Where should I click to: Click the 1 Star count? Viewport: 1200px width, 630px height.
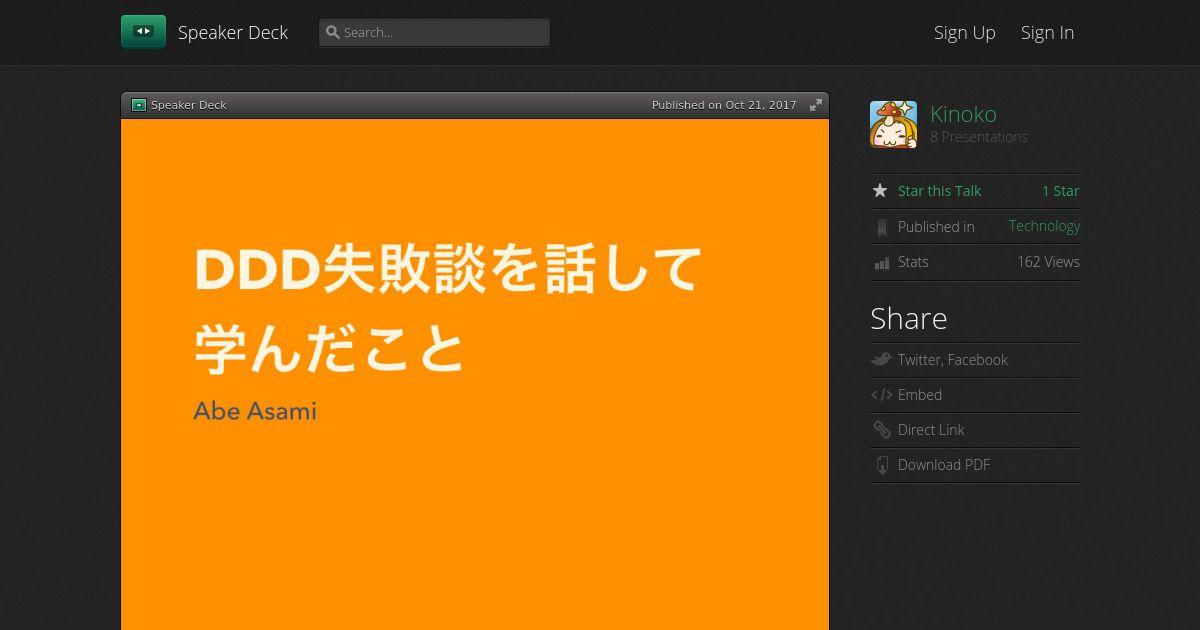click(1060, 191)
